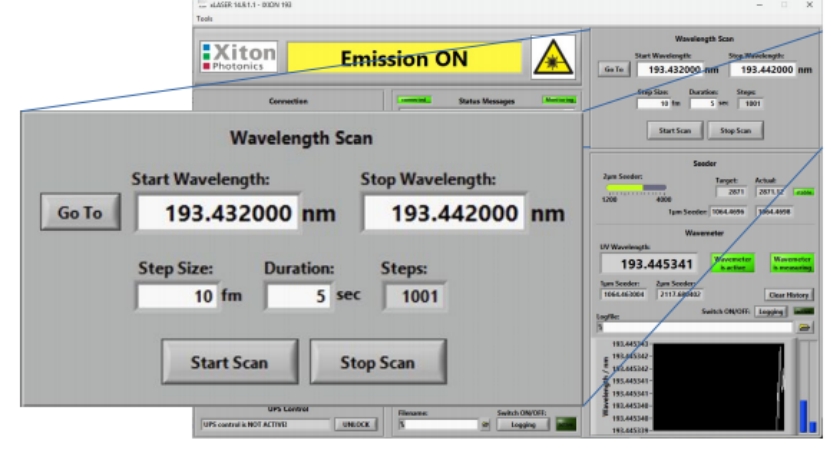Viewport: 831px width, 451px height.
Task: Click the enlarged Start Wavelength field
Action: (x=216, y=213)
